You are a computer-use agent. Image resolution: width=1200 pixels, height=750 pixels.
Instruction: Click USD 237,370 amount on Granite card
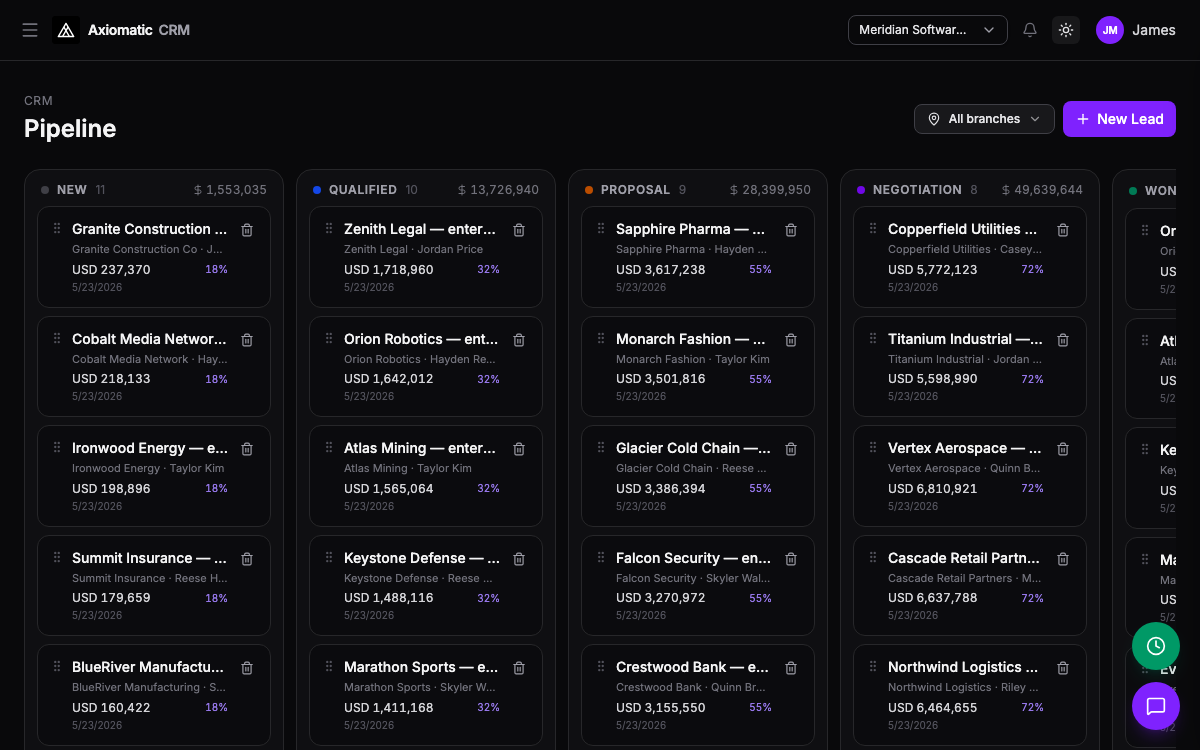111,269
